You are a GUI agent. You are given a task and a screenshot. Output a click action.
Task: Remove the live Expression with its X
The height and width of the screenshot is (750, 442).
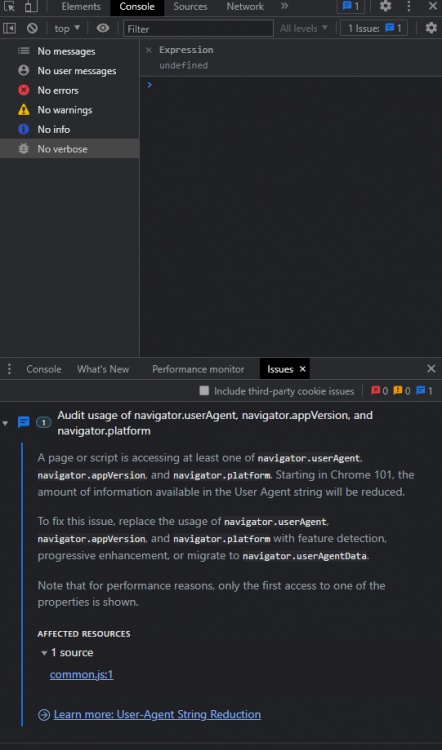click(148, 50)
